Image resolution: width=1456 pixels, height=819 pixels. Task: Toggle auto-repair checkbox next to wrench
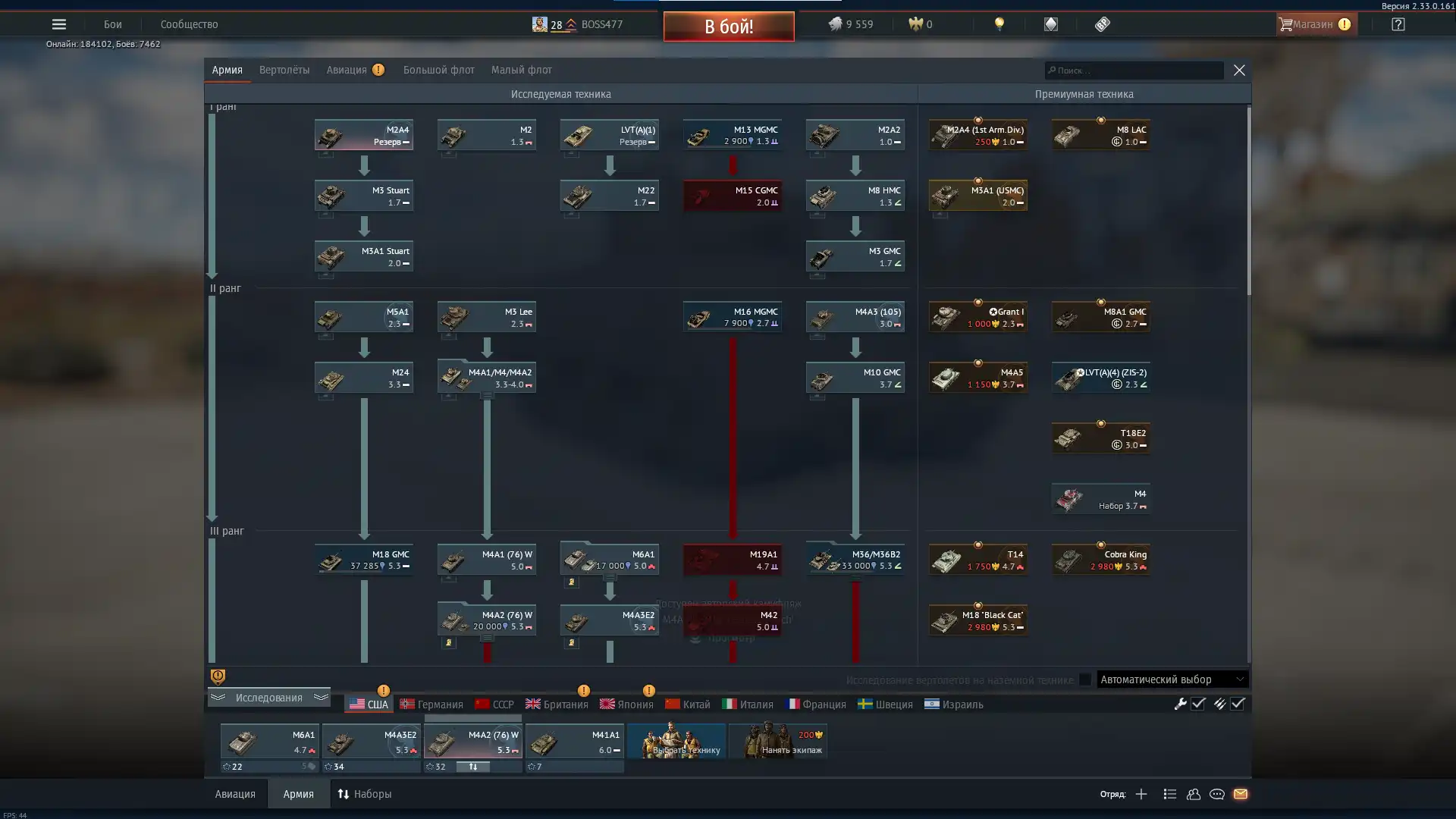coord(1198,704)
